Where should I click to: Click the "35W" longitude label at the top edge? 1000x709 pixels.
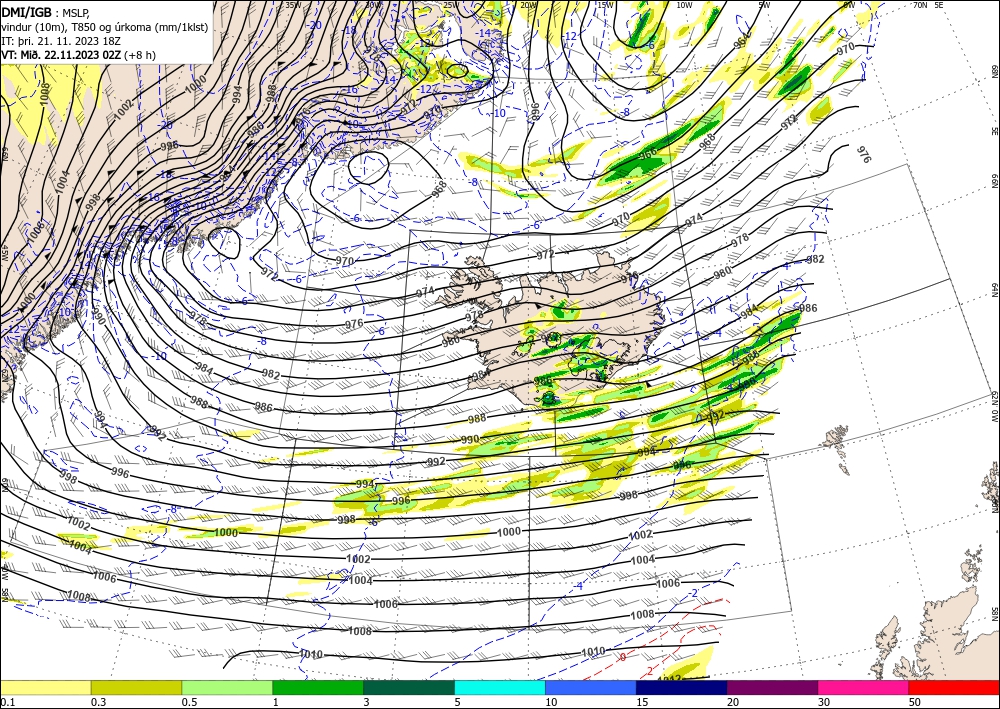coord(293,5)
